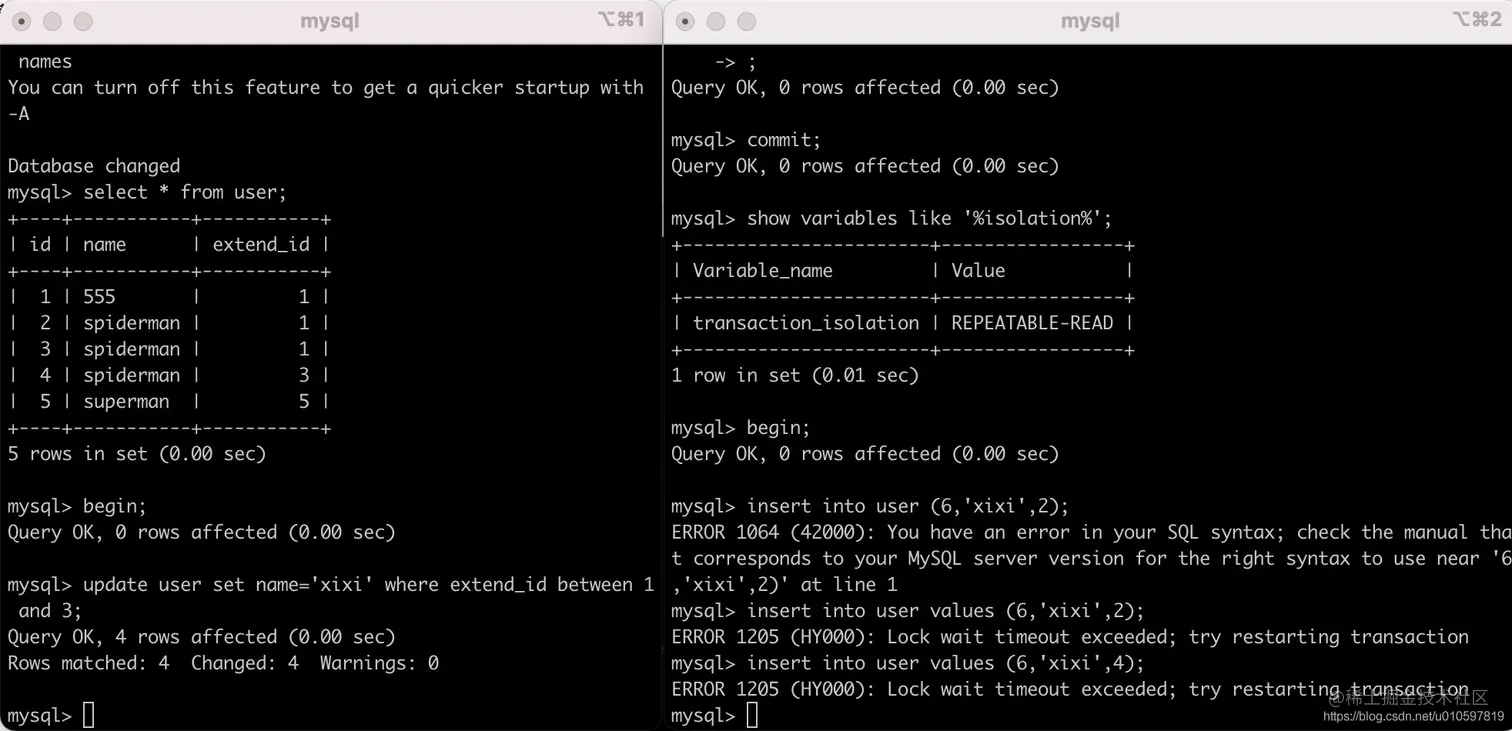Click the 'transaction_isolation' cell
This screenshot has height=731, width=1512.
(x=806, y=323)
